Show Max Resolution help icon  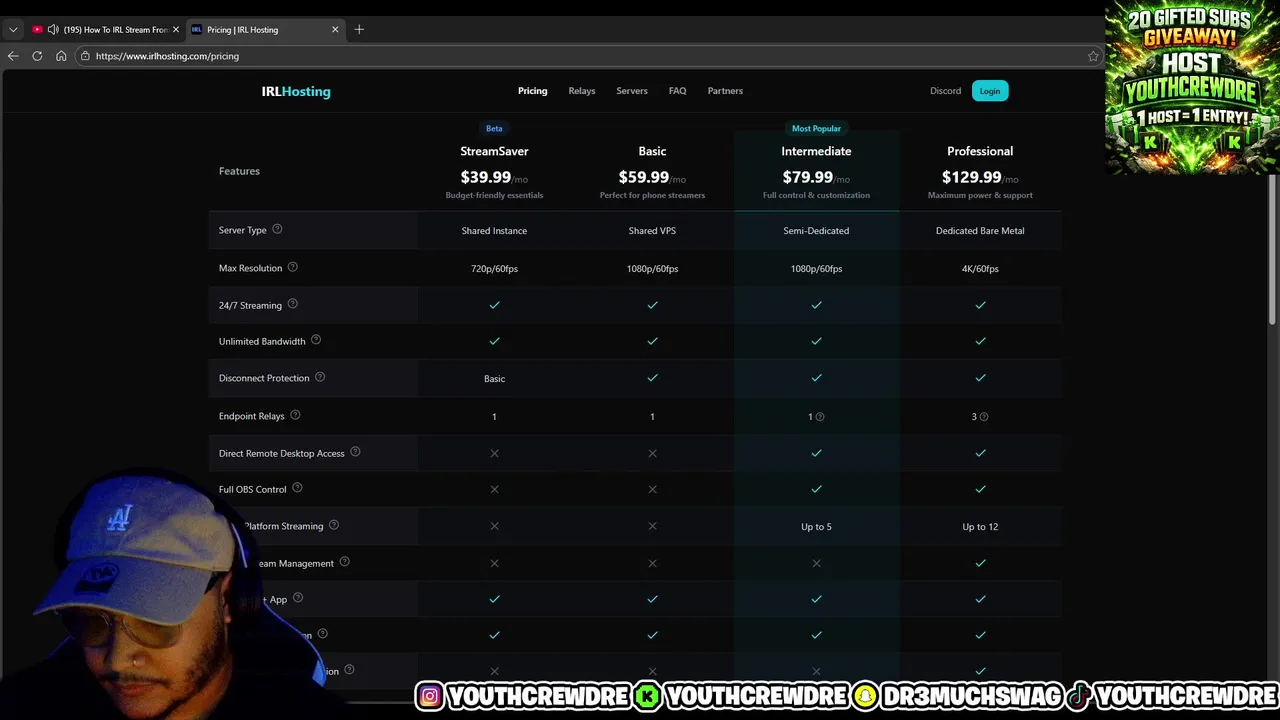pyautogui.click(x=293, y=267)
